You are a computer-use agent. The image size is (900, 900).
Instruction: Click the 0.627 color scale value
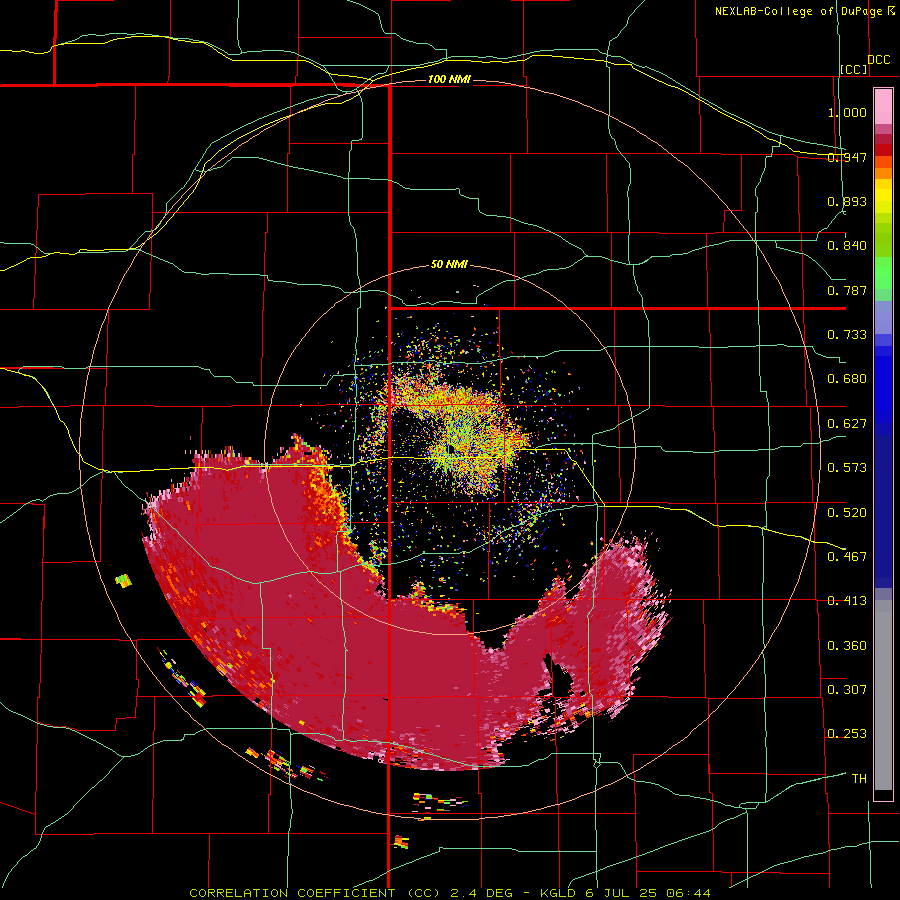coord(847,424)
